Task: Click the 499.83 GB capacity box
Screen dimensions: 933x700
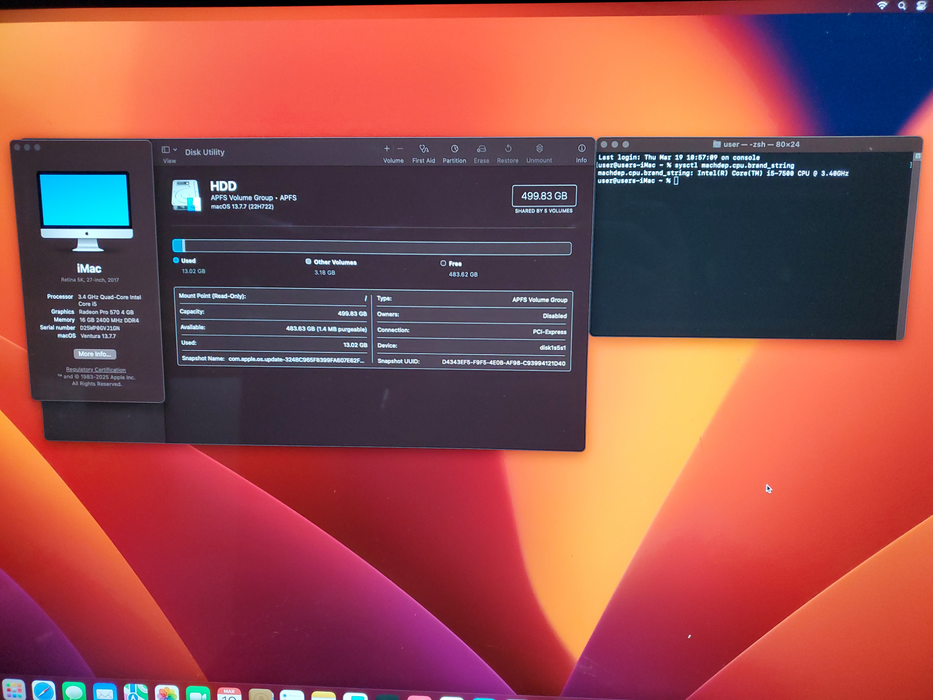Action: pos(544,196)
